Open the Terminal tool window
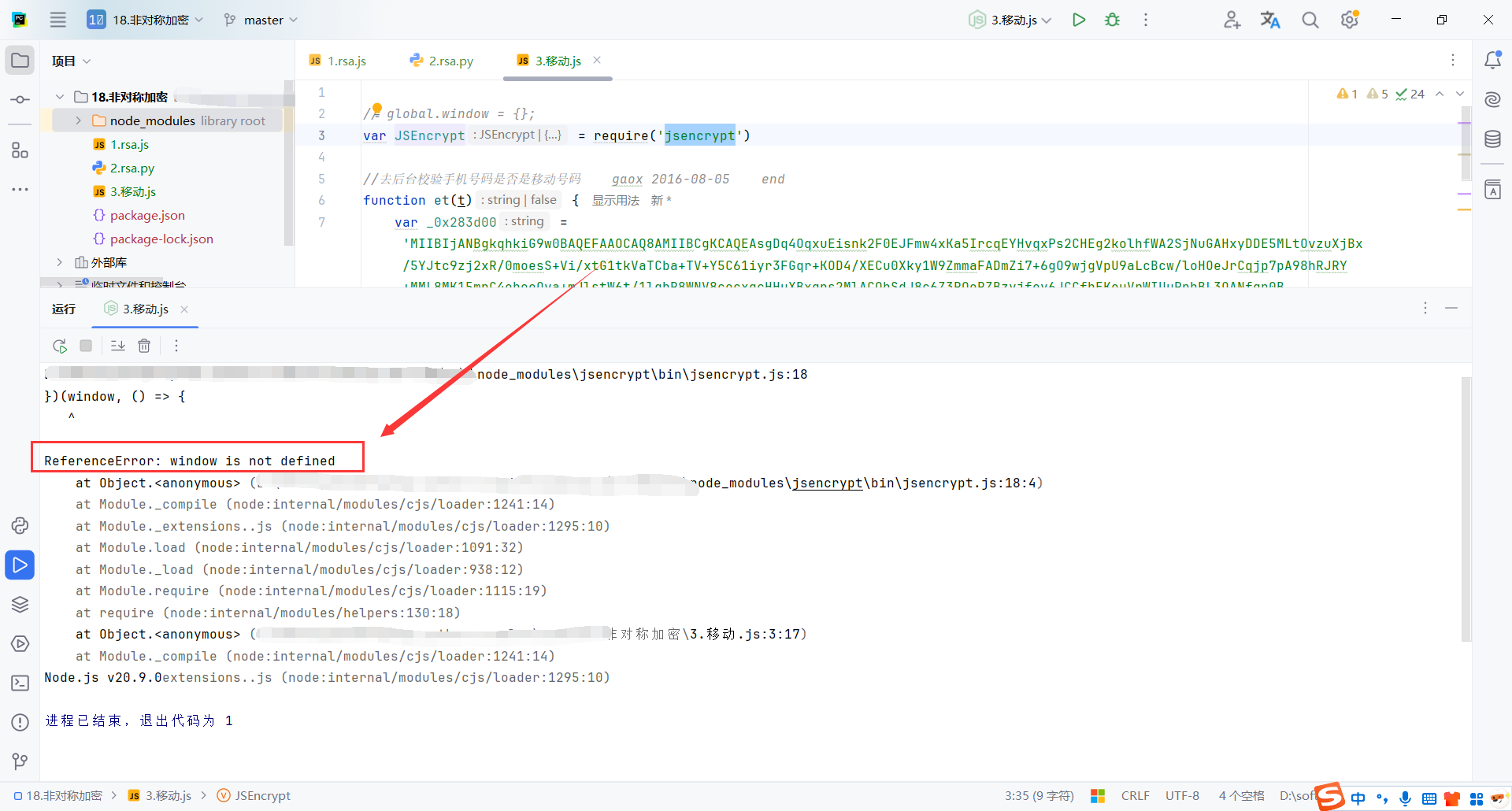Screen dimensions: 1512x811 click(x=20, y=683)
